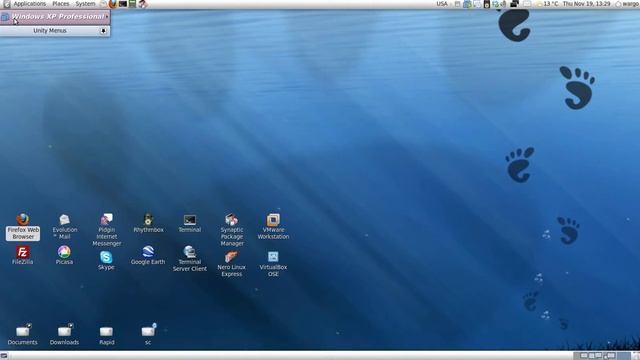Open the System menu
Viewport: 640px width, 360px height.
(x=85, y=4)
